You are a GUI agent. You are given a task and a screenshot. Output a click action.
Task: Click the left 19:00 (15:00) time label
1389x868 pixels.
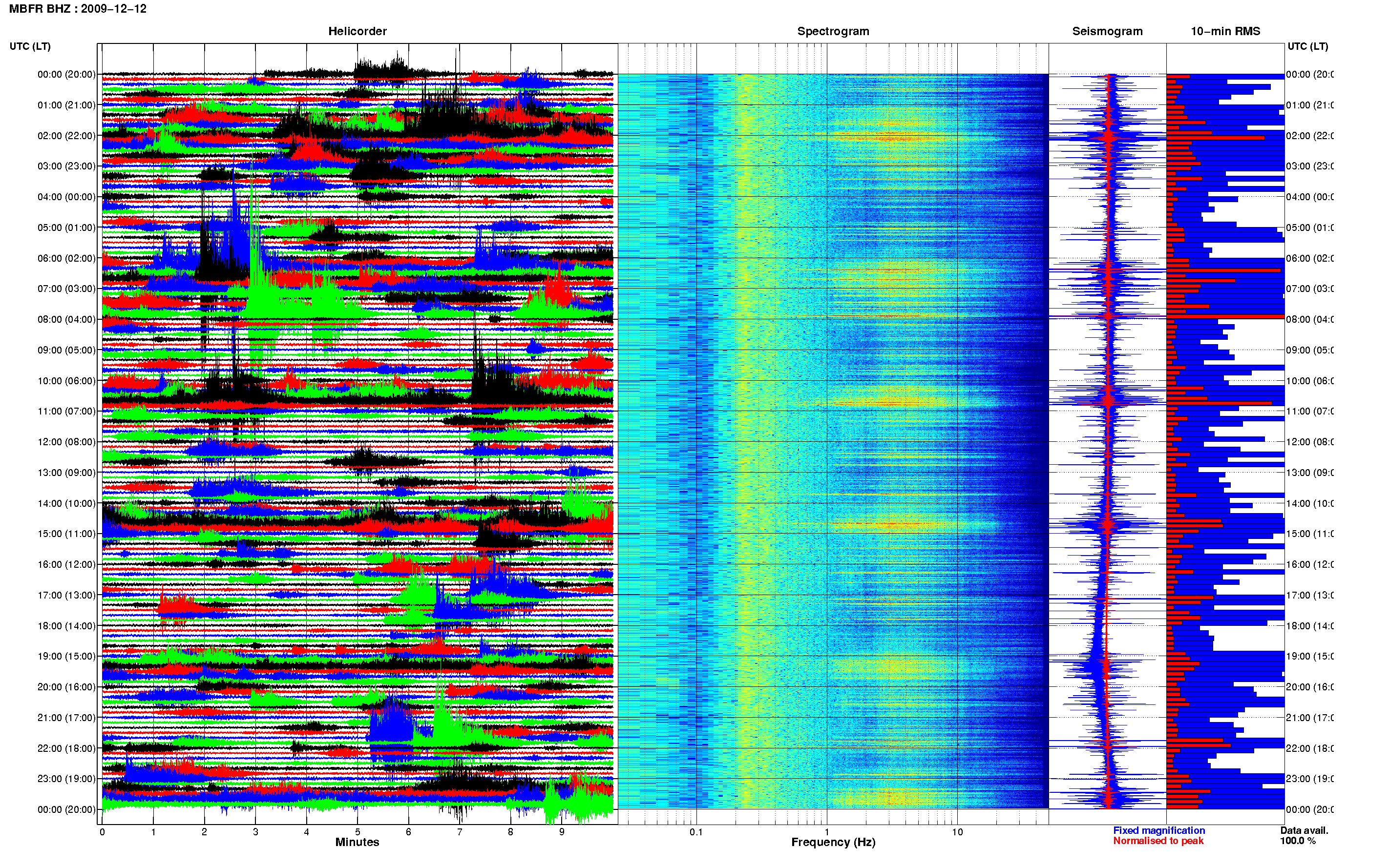click(x=66, y=656)
